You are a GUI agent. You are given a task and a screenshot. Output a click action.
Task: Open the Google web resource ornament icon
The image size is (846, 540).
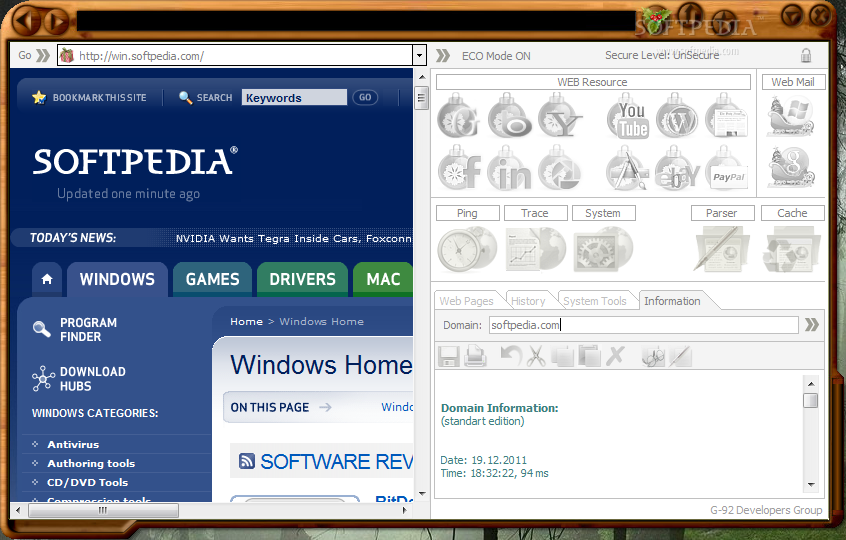(x=458, y=117)
